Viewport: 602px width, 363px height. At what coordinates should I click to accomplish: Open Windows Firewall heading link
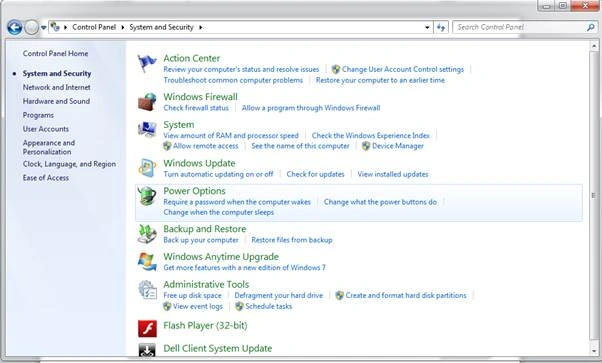coord(200,97)
